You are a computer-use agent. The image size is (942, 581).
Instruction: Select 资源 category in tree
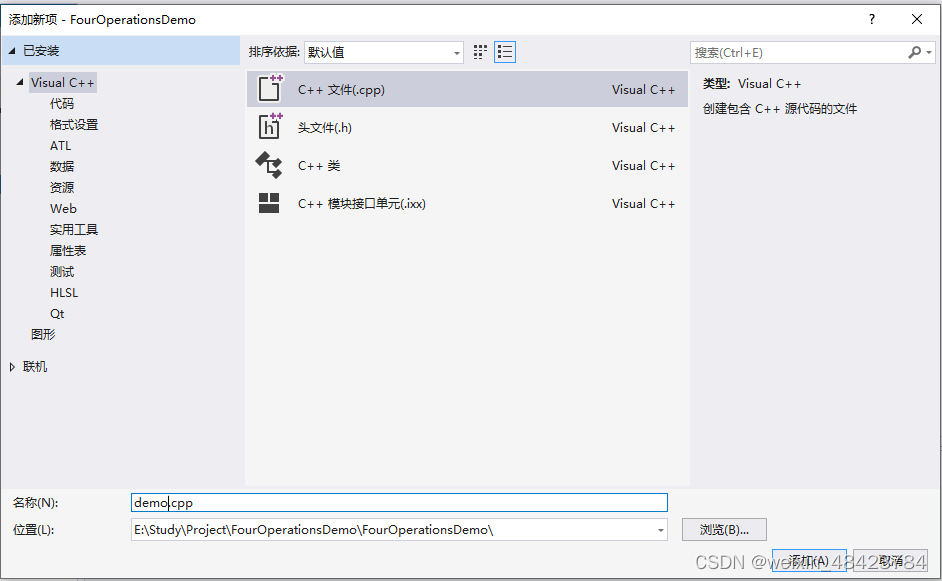(x=62, y=187)
